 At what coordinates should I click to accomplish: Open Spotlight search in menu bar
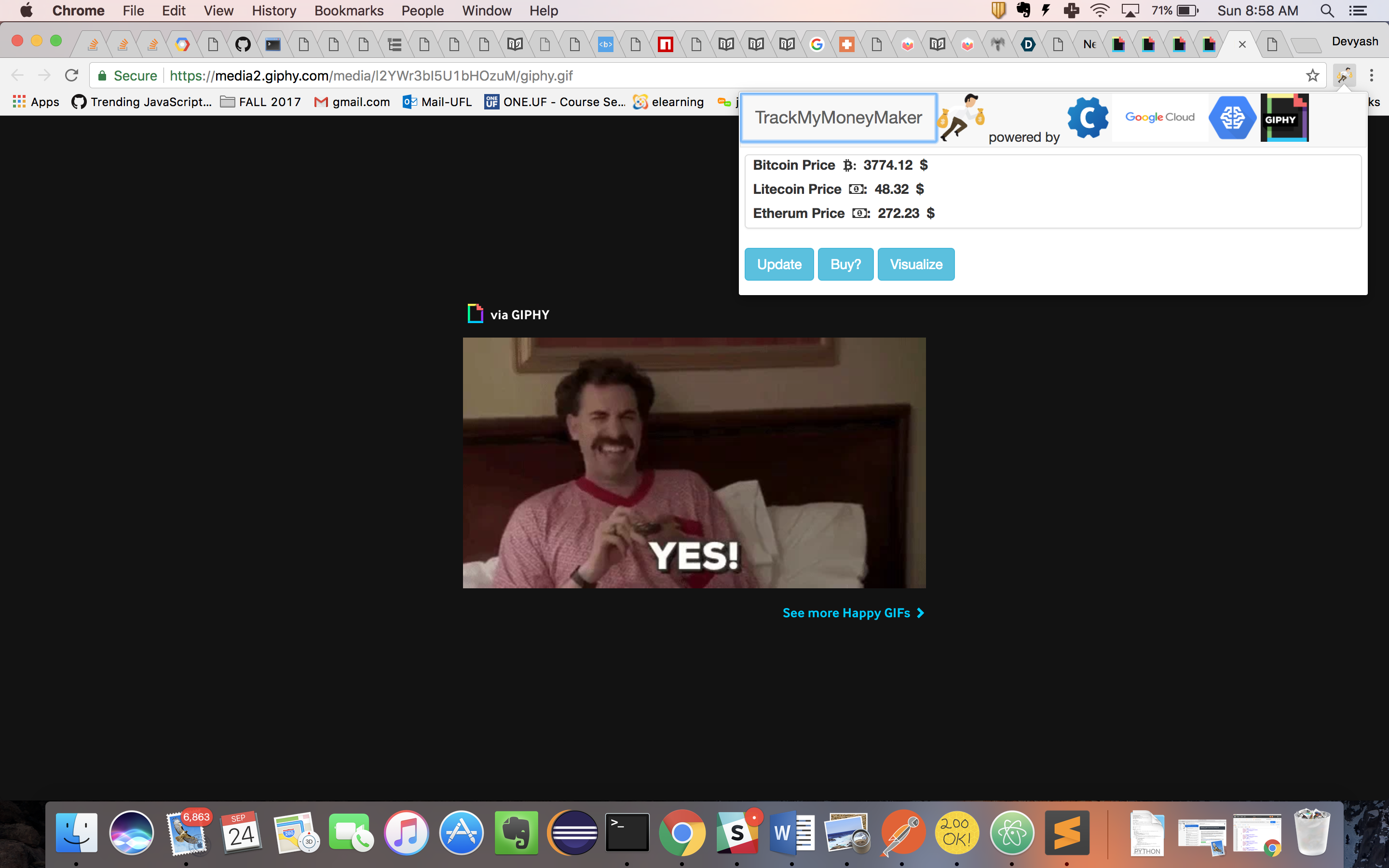[1326, 11]
